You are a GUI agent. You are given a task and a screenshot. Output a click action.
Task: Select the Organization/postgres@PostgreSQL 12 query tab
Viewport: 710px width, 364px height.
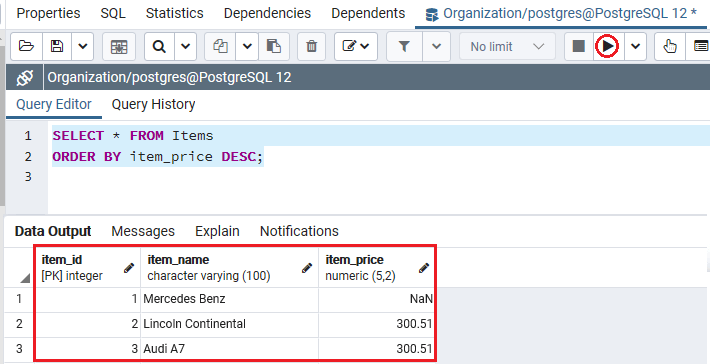561,14
